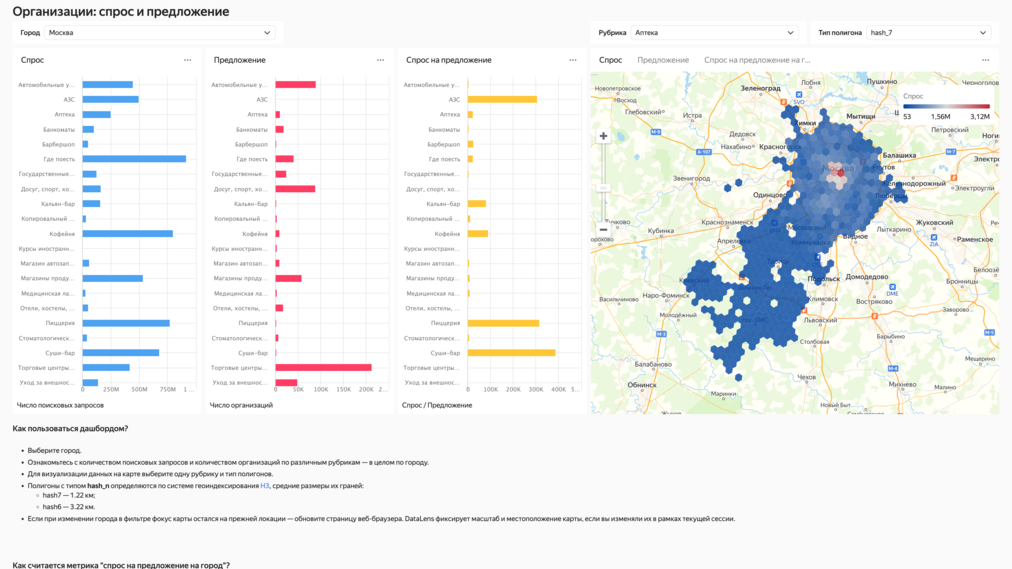This screenshot has height=569, width=1012.
Task: Open the Спрос на предложение на г... tab
Action: pos(757,60)
